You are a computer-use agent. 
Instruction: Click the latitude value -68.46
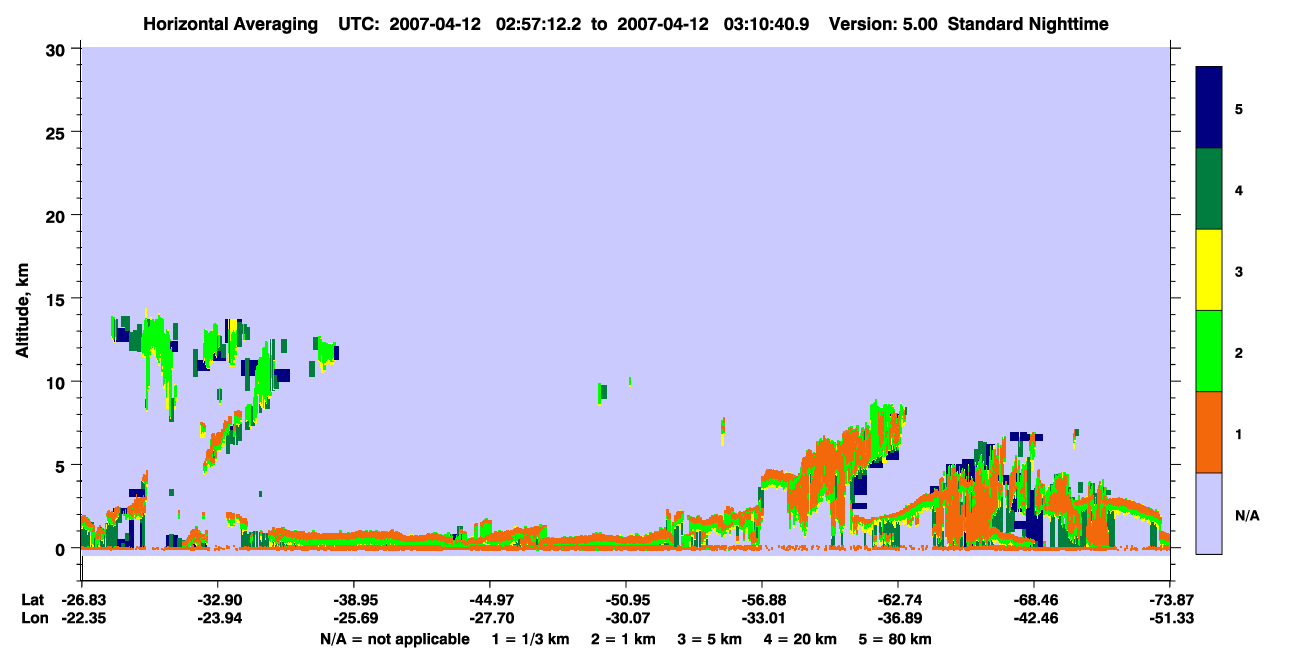click(x=1034, y=600)
